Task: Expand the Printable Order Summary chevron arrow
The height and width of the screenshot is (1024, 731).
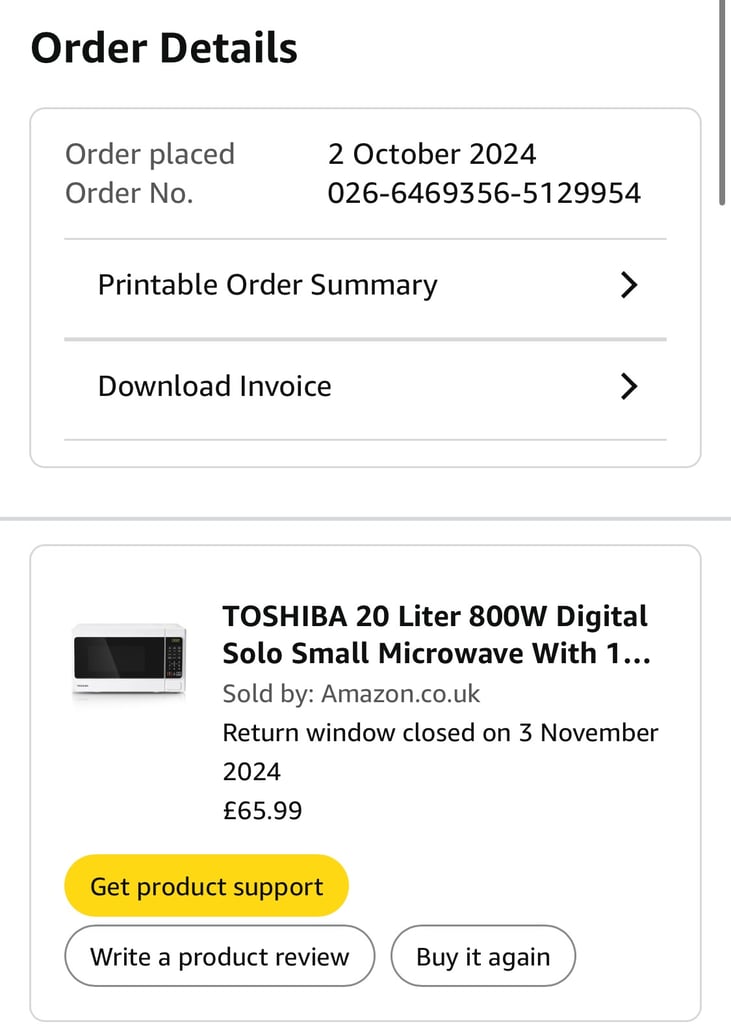Action: pyautogui.click(x=628, y=285)
